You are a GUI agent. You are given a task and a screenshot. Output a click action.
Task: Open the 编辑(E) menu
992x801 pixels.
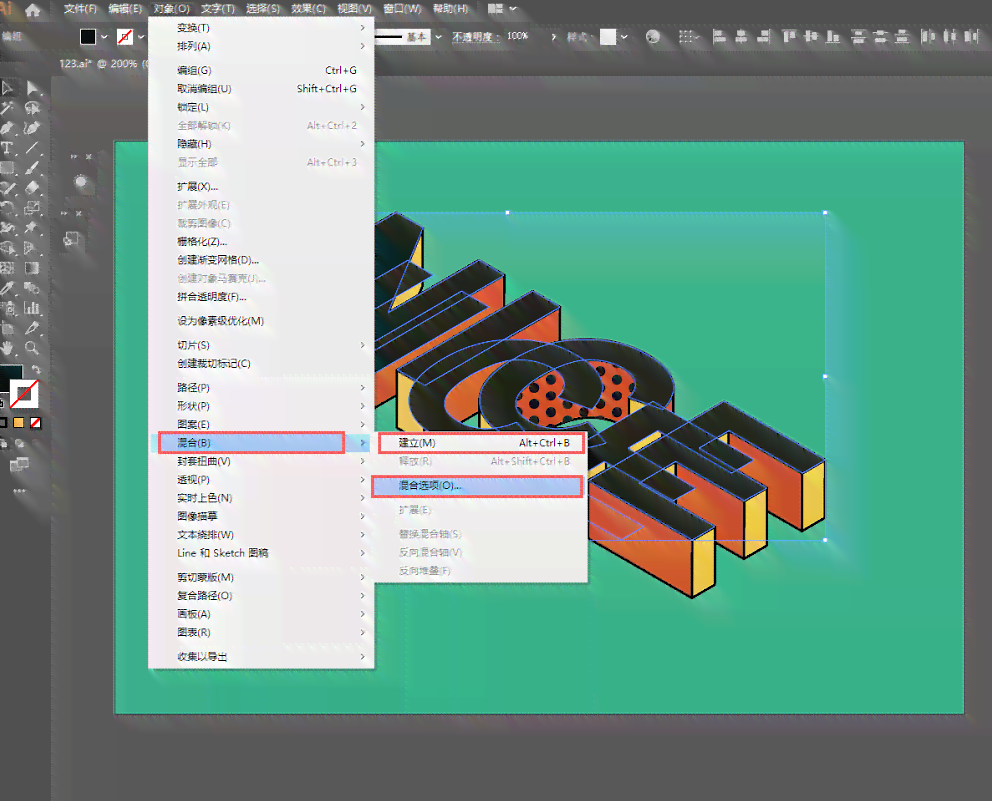click(125, 9)
